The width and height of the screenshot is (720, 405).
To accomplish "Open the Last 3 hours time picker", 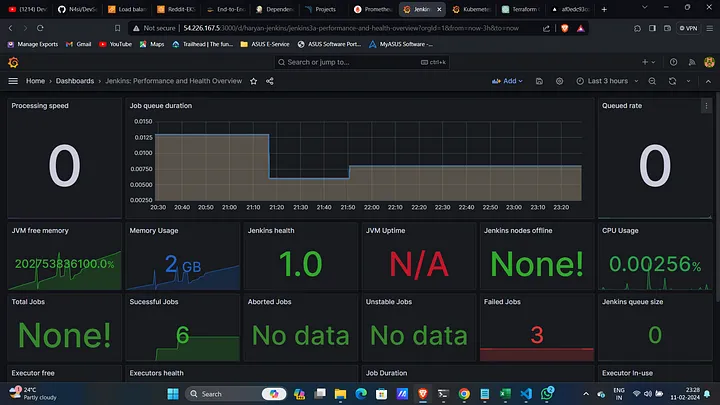I will (x=607, y=81).
